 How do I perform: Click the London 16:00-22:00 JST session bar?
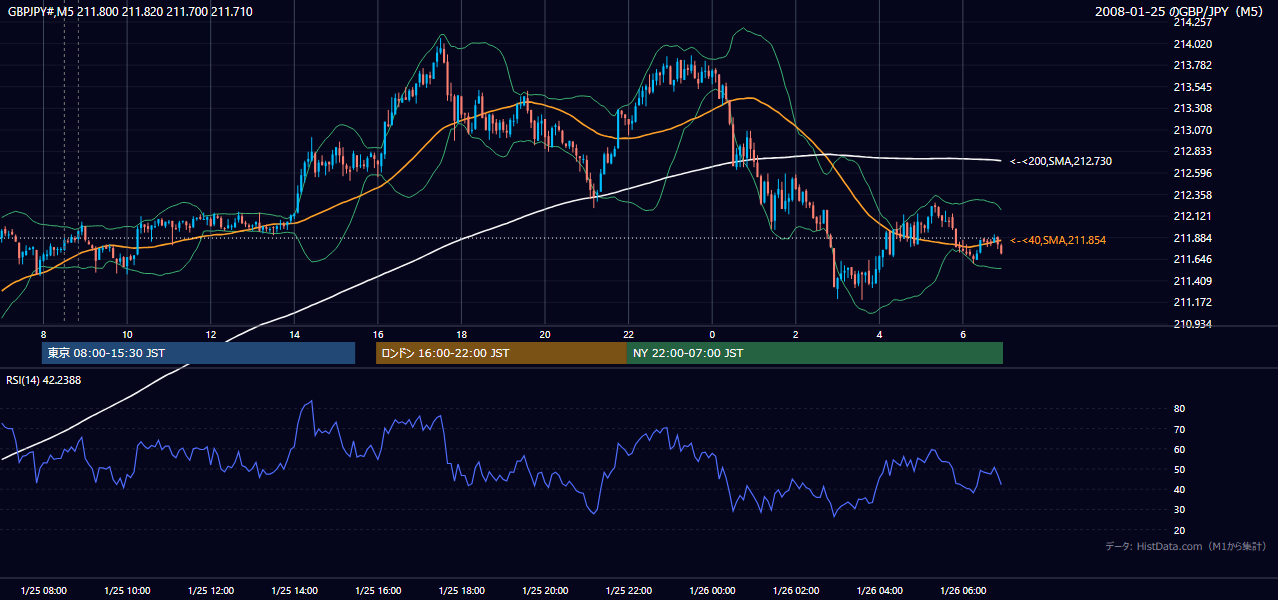coord(501,353)
